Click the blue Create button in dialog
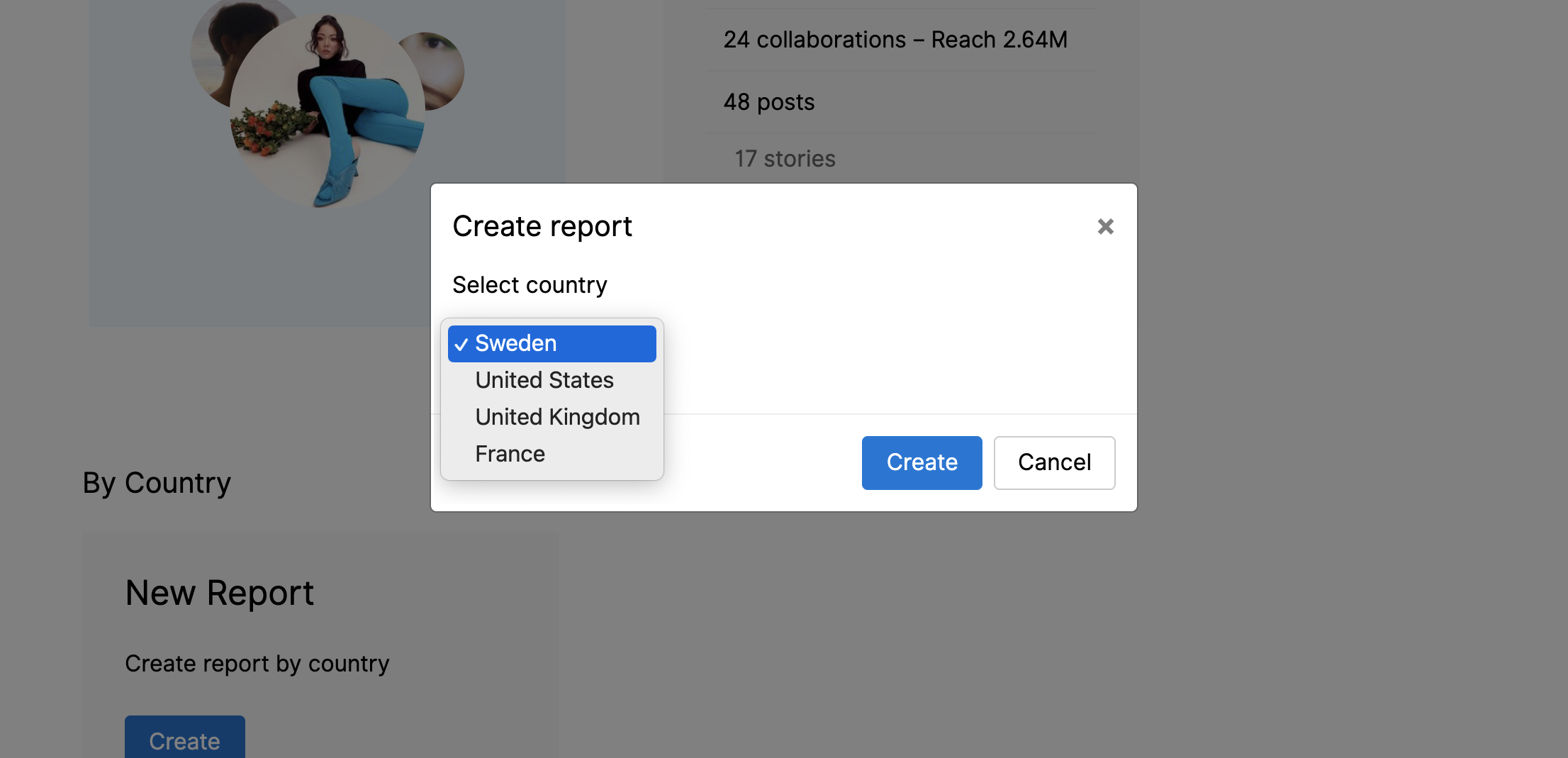 [x=922, y=462]
